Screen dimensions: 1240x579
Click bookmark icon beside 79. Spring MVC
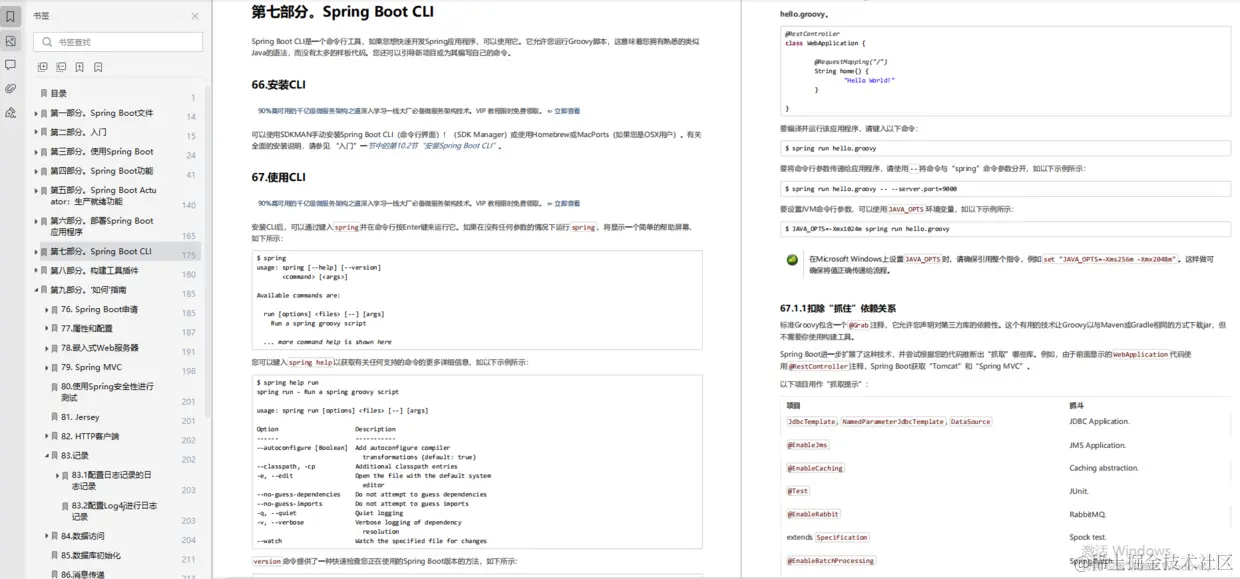pyautogui.click(x=54, y=367)
